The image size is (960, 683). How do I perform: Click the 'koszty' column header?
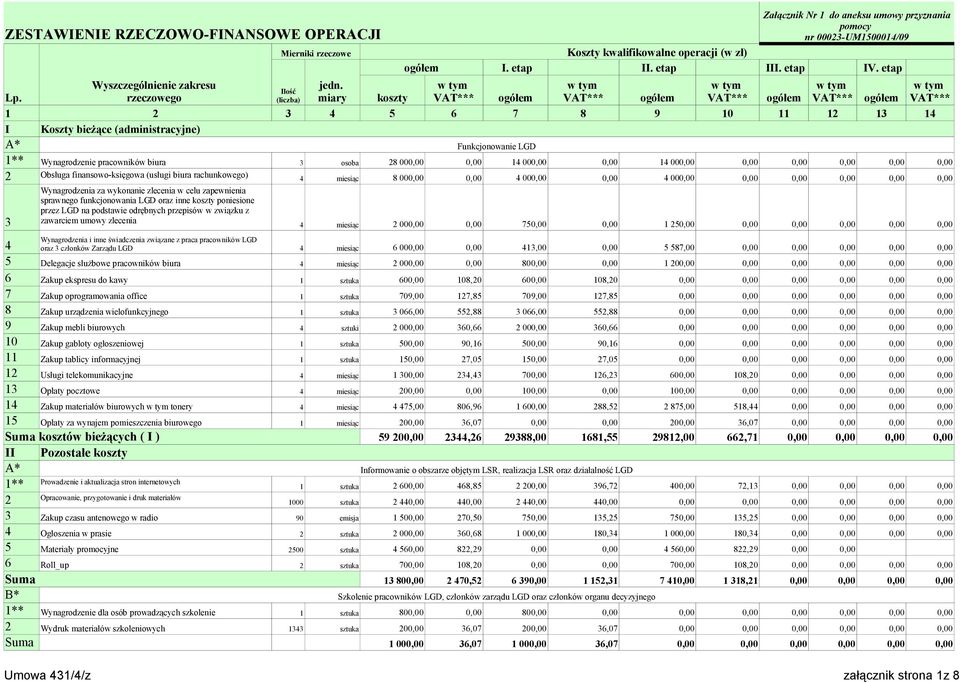[x=392, y=98]
